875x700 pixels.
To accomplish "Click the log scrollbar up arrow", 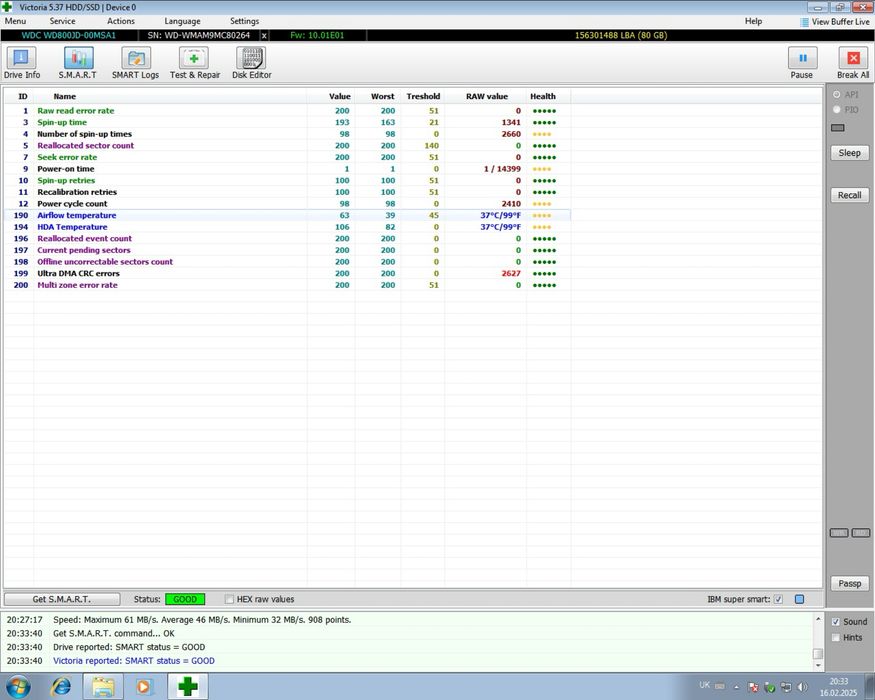I will click(x=818, y=619).
